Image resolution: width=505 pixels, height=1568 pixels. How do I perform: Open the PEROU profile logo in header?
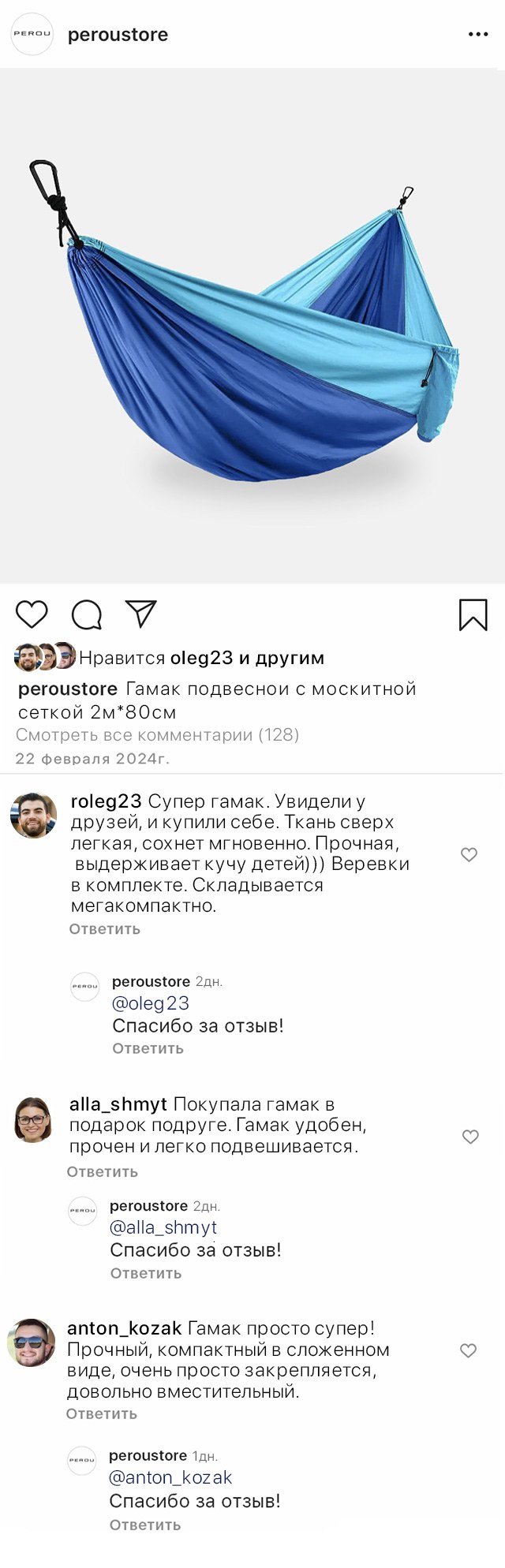[32, 34]
